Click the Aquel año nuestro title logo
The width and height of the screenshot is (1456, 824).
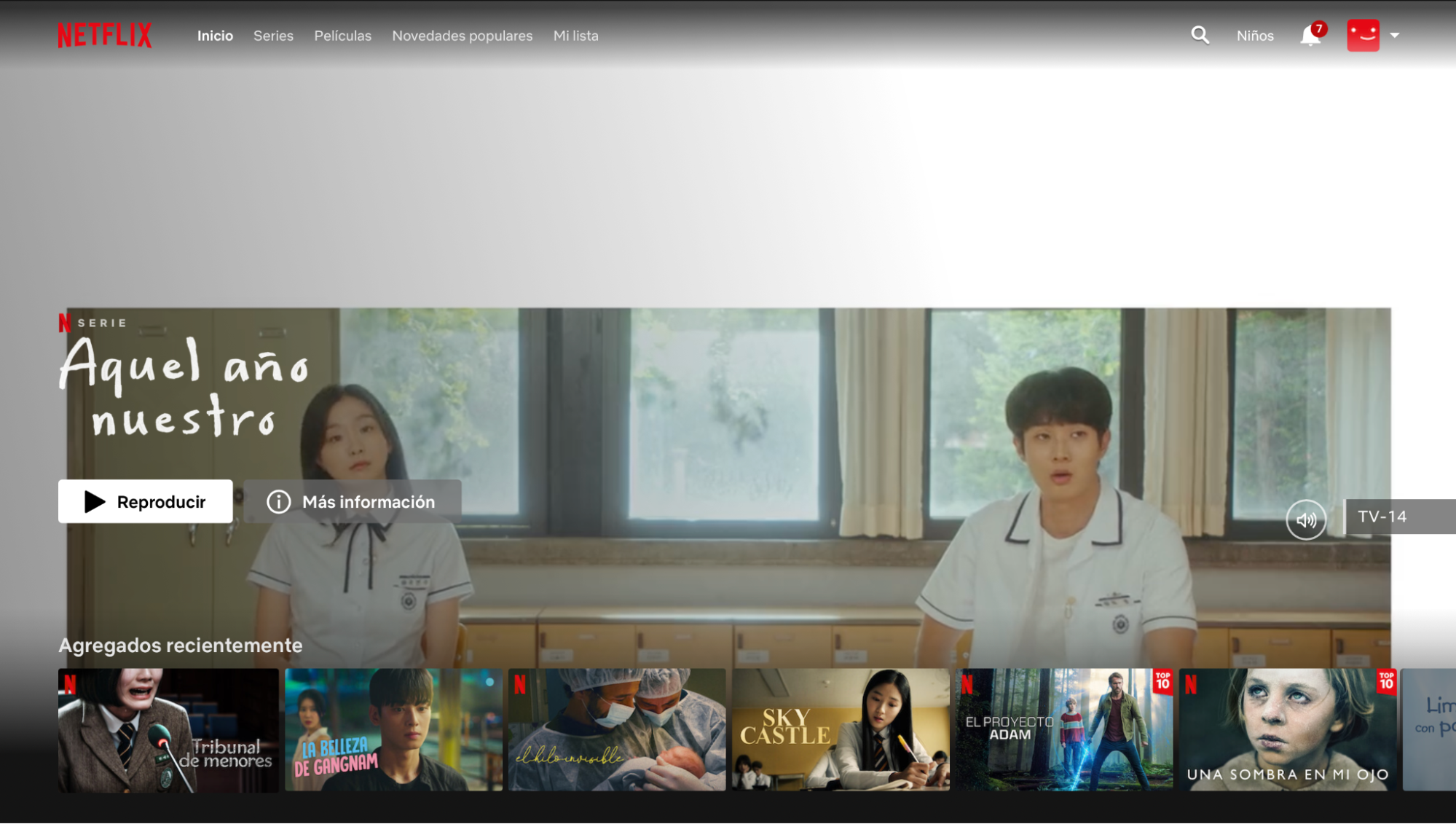[x=184, y=388]
